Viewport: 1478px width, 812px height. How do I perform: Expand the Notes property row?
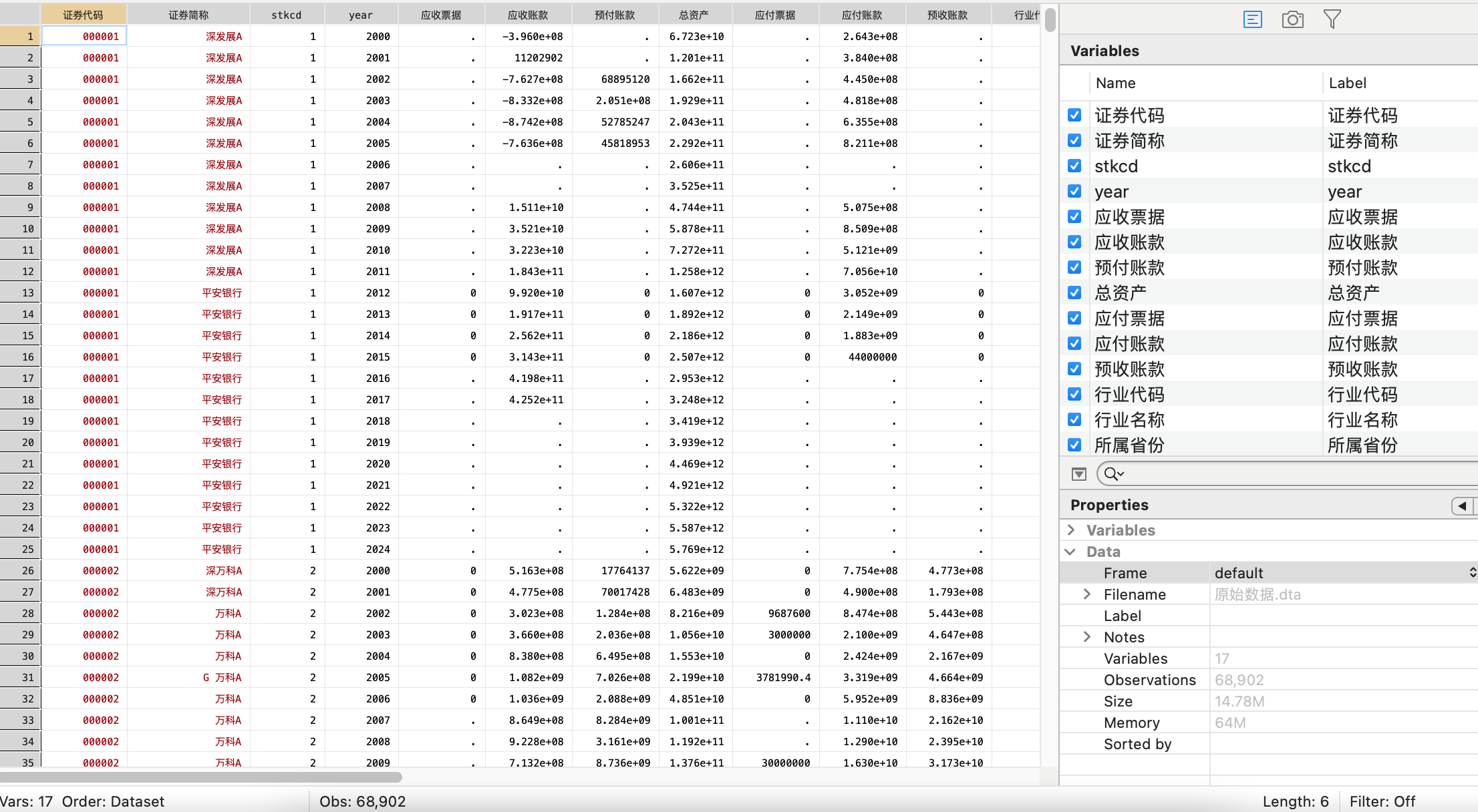(1087, 637)
